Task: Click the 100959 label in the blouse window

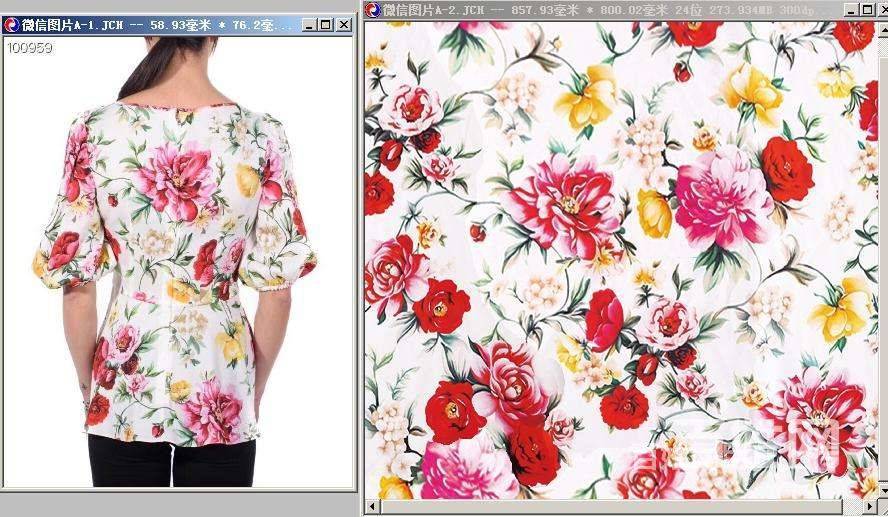Action: pos(29,47)
